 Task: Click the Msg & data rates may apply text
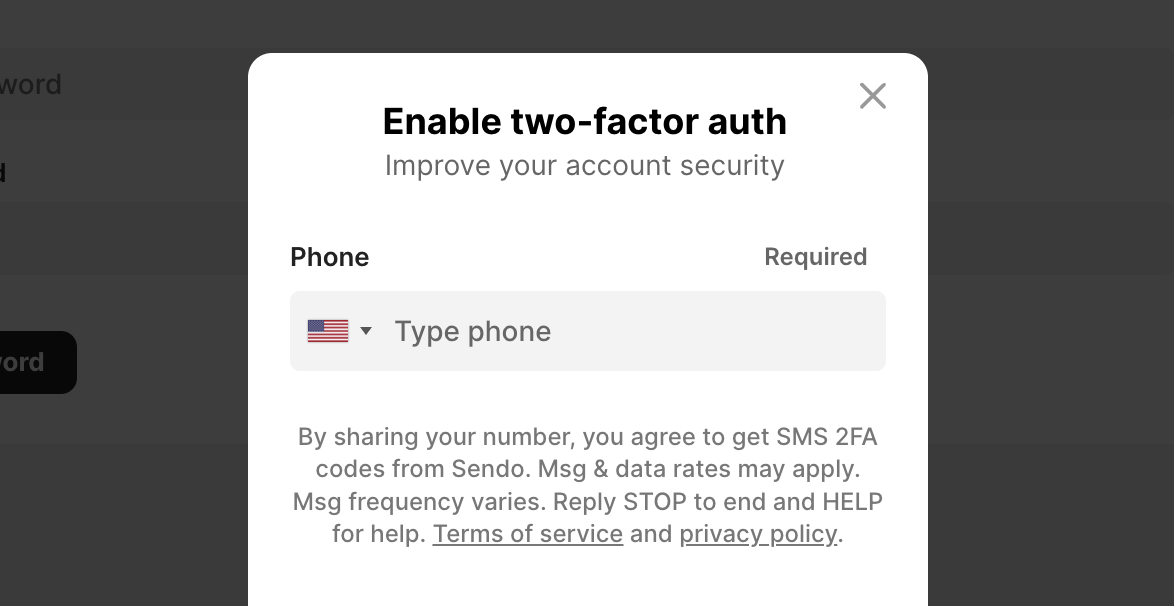pyautogui.click(x=699, y=469)
